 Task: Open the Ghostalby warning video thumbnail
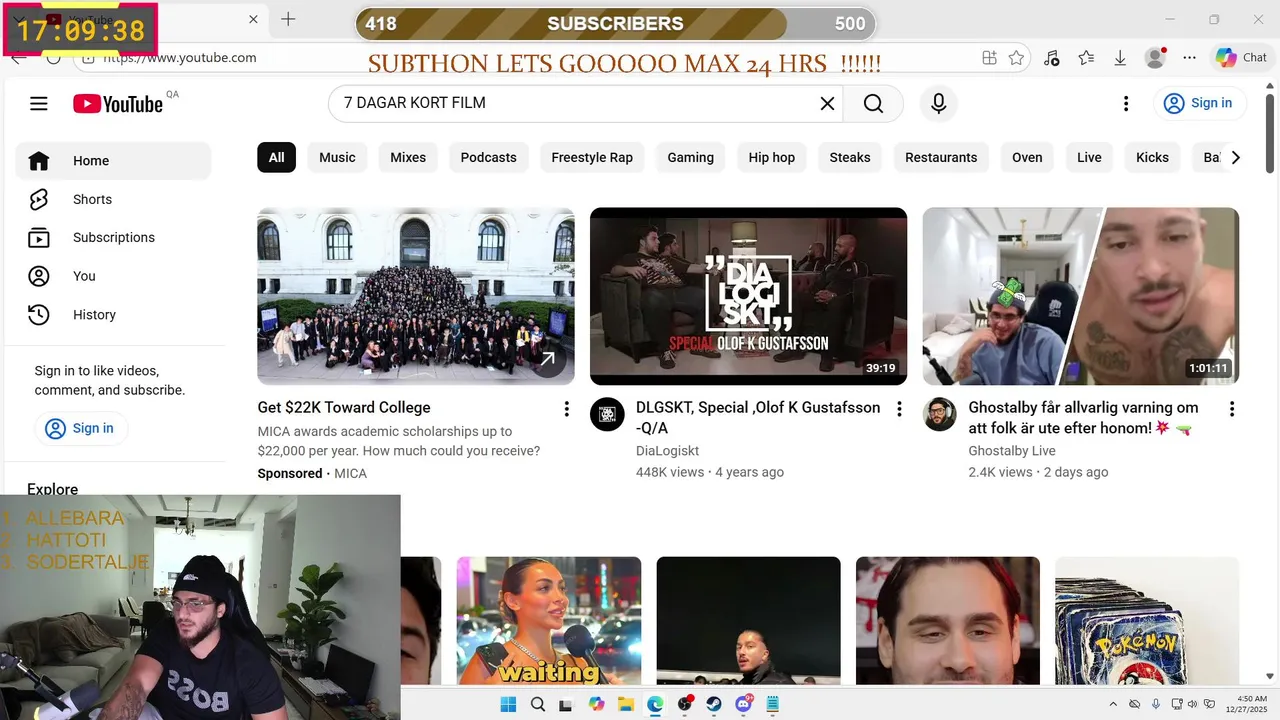coord(1081,296)
